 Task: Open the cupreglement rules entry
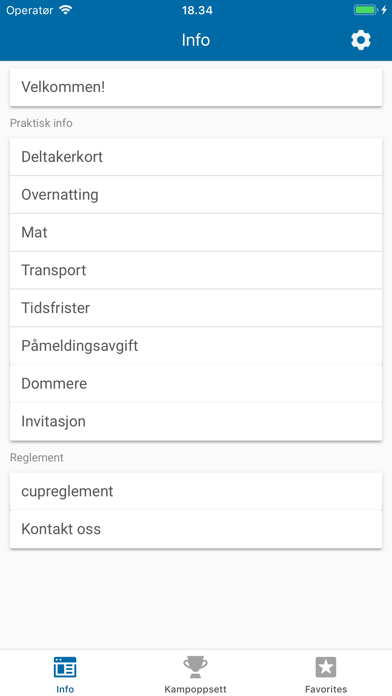point(196,491)
